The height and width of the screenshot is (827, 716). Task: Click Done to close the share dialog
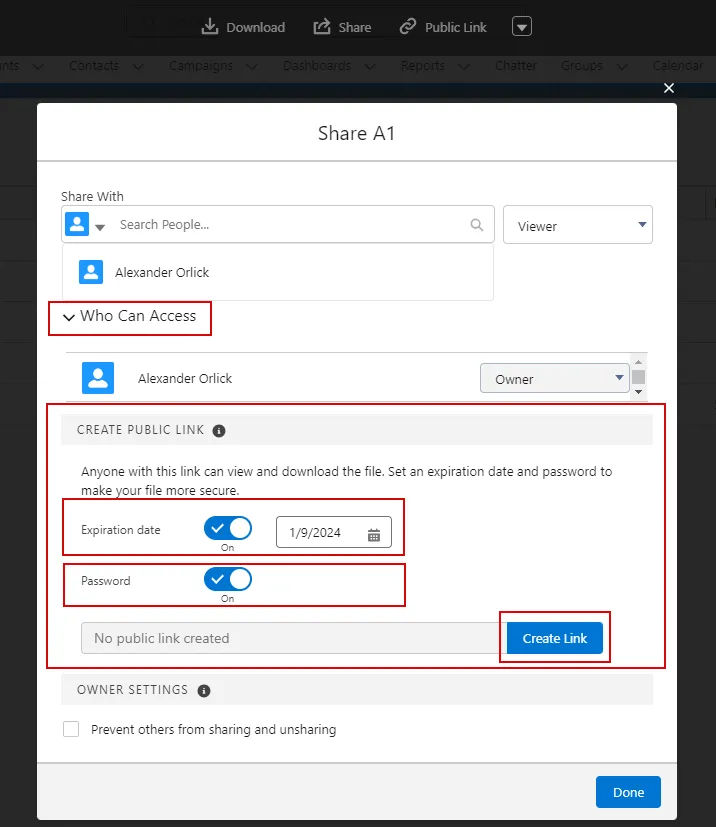pyautogui.click(x=628, y=791)
